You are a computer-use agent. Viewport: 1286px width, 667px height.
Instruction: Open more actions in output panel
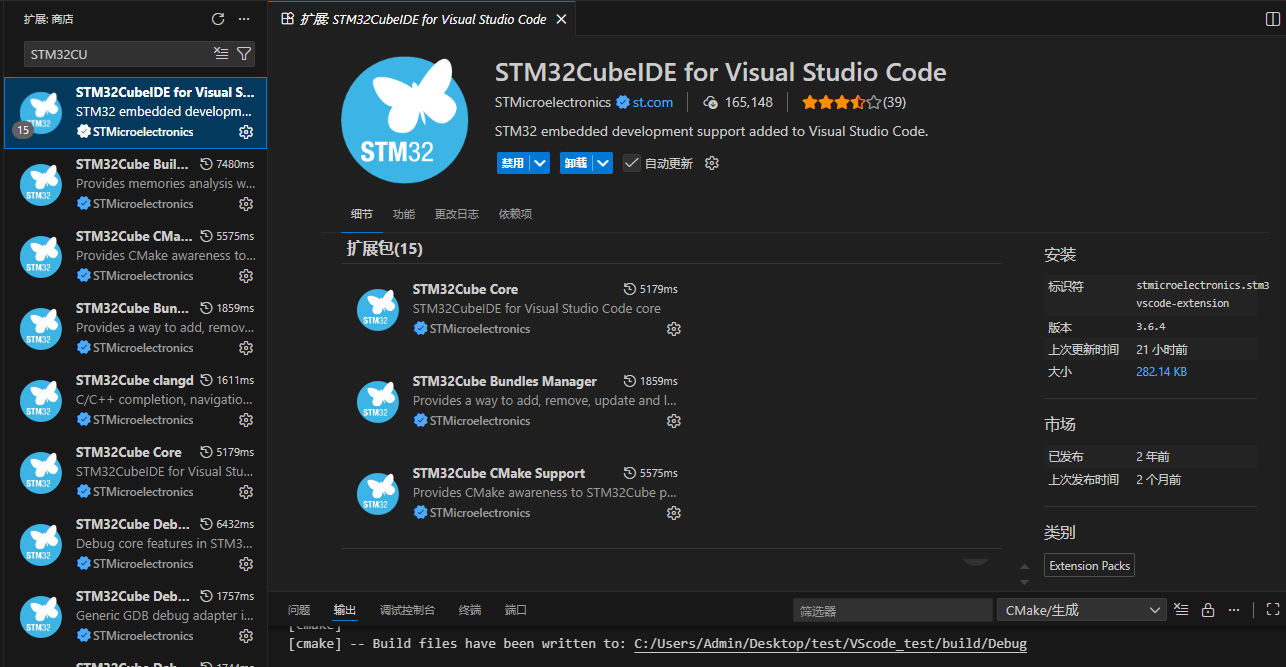tap(1234, 609)
